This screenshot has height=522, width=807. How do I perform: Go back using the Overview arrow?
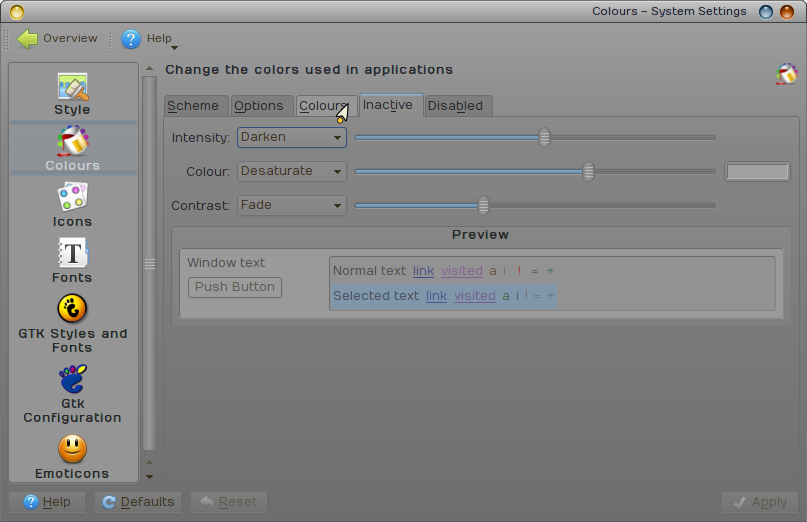tap(57, 39)
